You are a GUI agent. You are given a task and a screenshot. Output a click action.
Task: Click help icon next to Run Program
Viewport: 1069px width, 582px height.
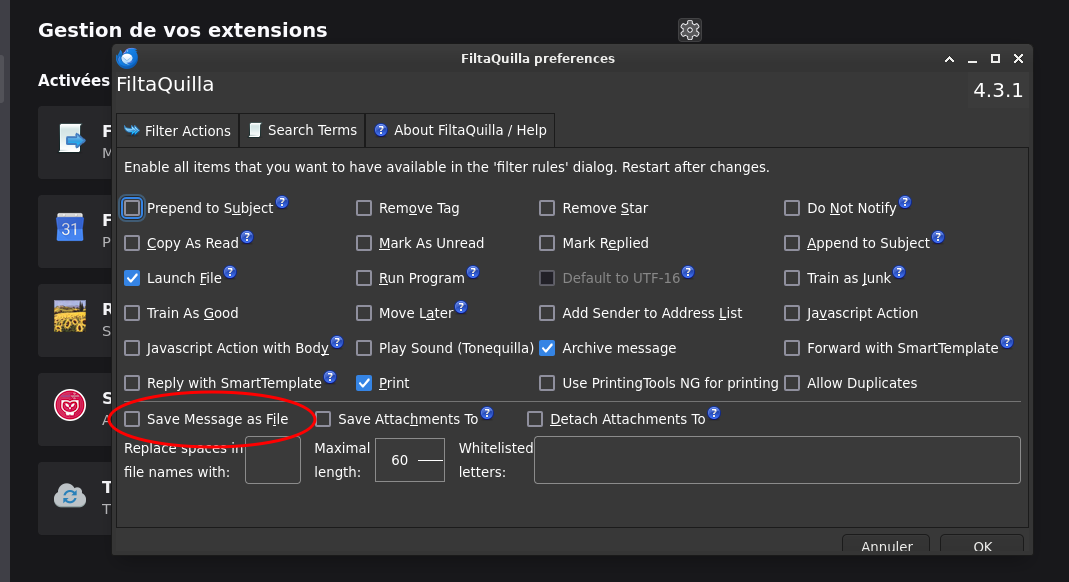click(x=473, y=272)
